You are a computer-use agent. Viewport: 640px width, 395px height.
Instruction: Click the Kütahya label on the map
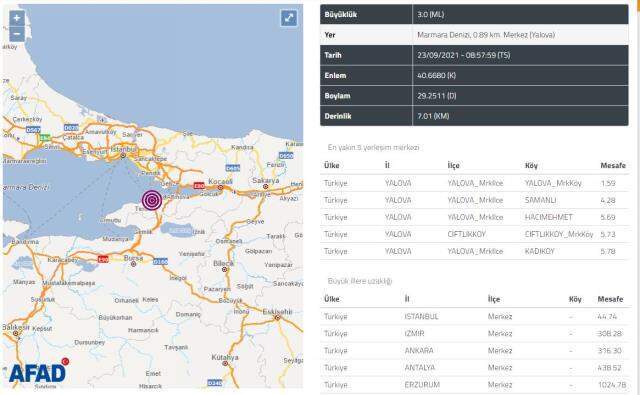[225, 357]
